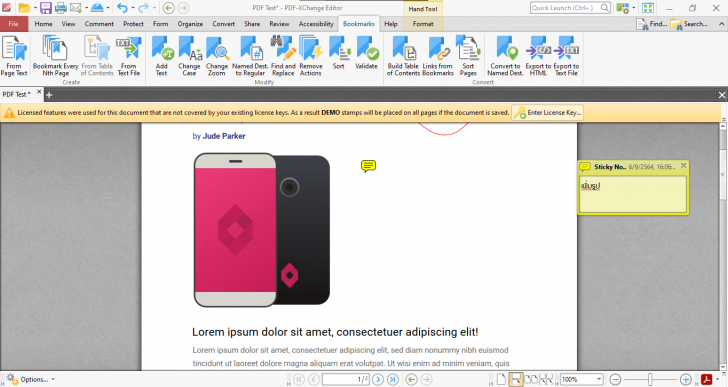Switch to the Home tab
Image resolution: width=728 pixels, height=387 pixels.
pos(43,24)
